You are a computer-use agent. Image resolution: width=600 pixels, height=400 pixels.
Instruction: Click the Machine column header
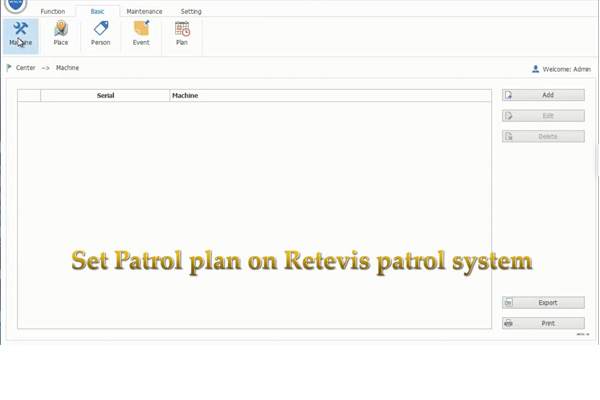coord(331,96)
